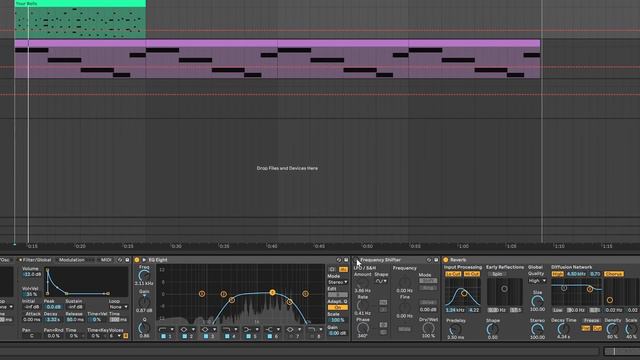
Task: Click Operator Decay 3.32 s field
Action: click(53, 320)
